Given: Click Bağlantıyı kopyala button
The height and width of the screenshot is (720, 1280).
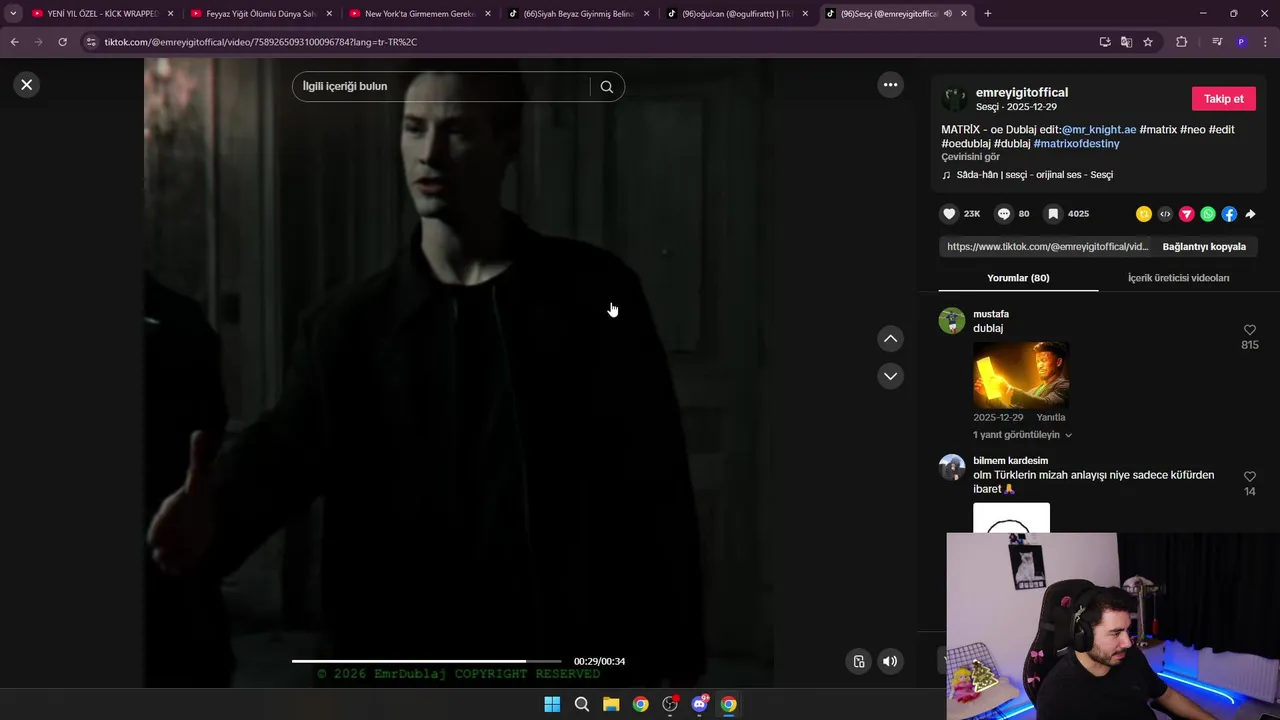Looking at the screenshot, I should pyautogui.click(x=1204, y=247).
